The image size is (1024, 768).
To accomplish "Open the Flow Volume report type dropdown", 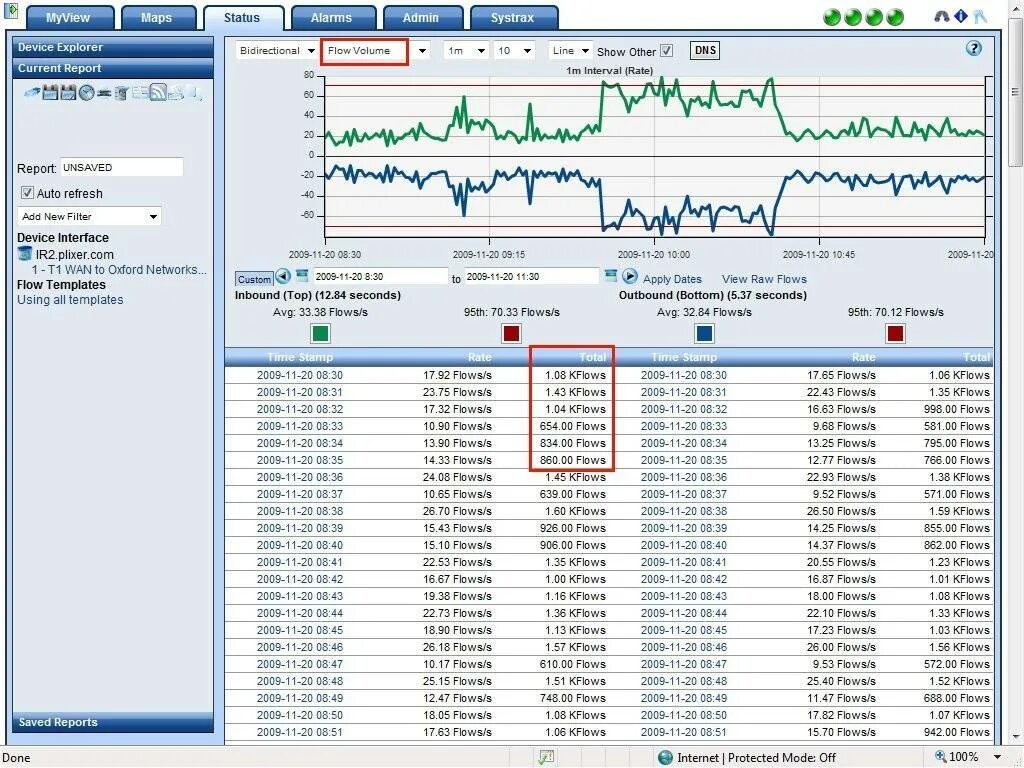I will point(377,51).
